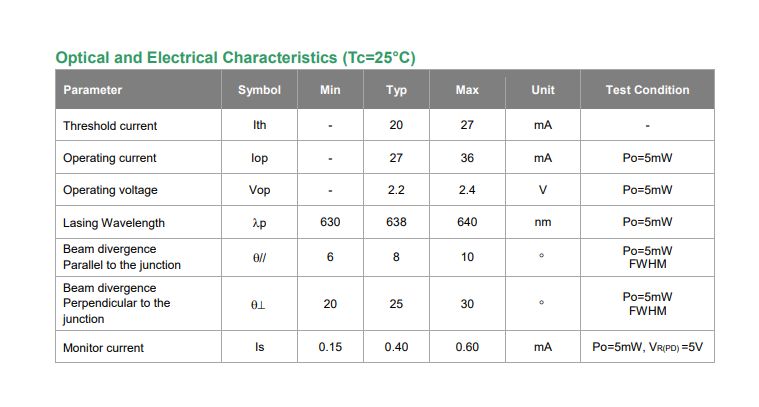Select the Vop symbol cell

click(x=259, y=190)
